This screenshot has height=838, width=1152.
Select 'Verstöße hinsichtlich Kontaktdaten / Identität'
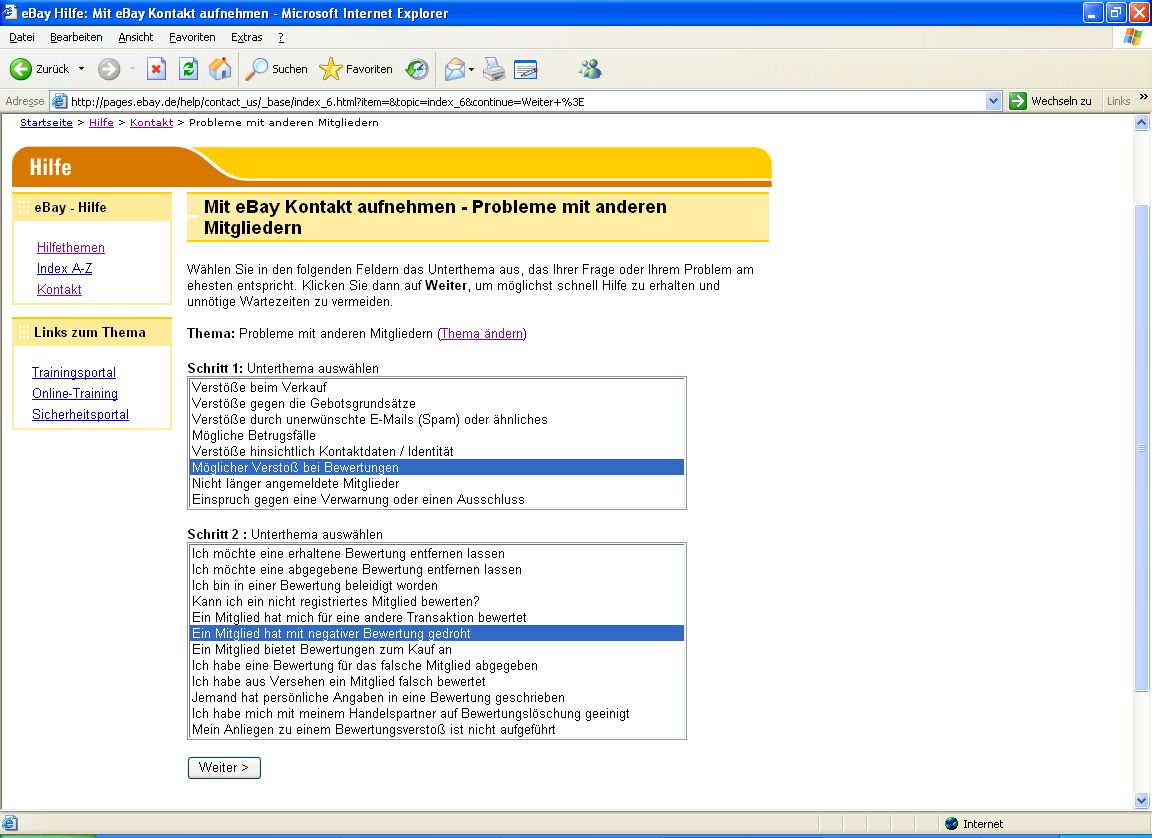coord(437,451)
